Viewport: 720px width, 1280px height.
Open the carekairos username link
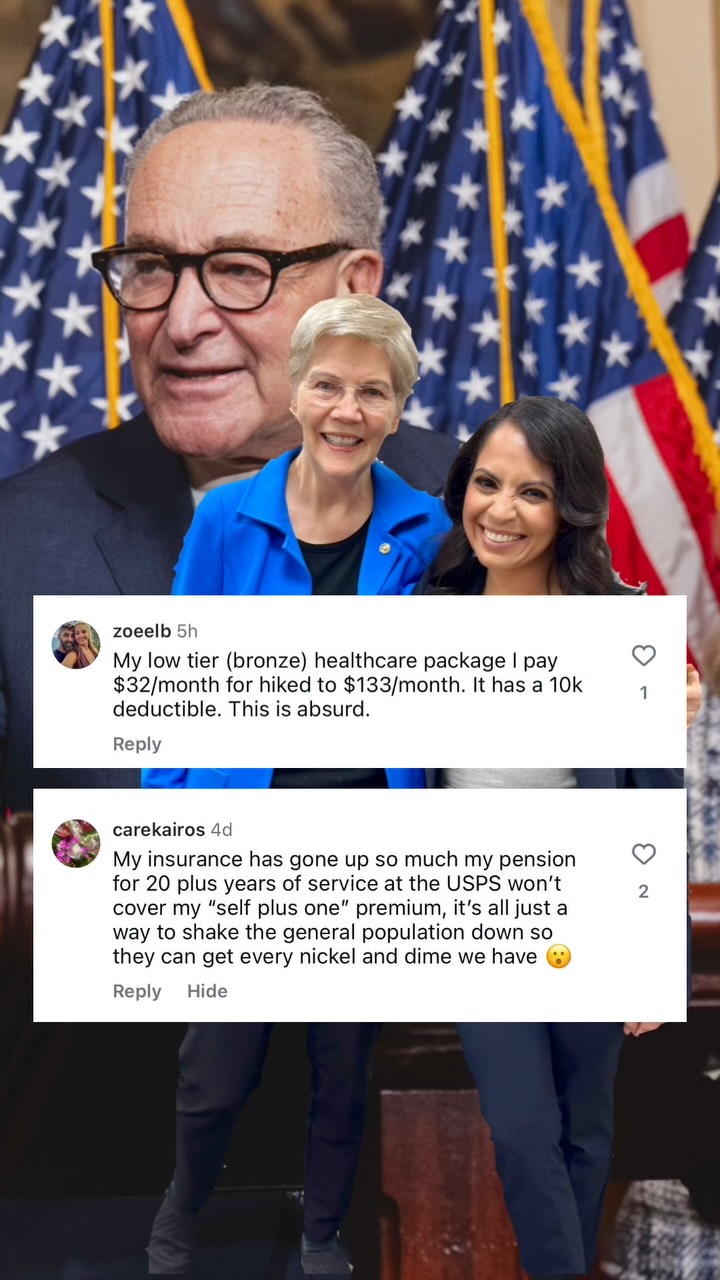click(x=159, y=830)
